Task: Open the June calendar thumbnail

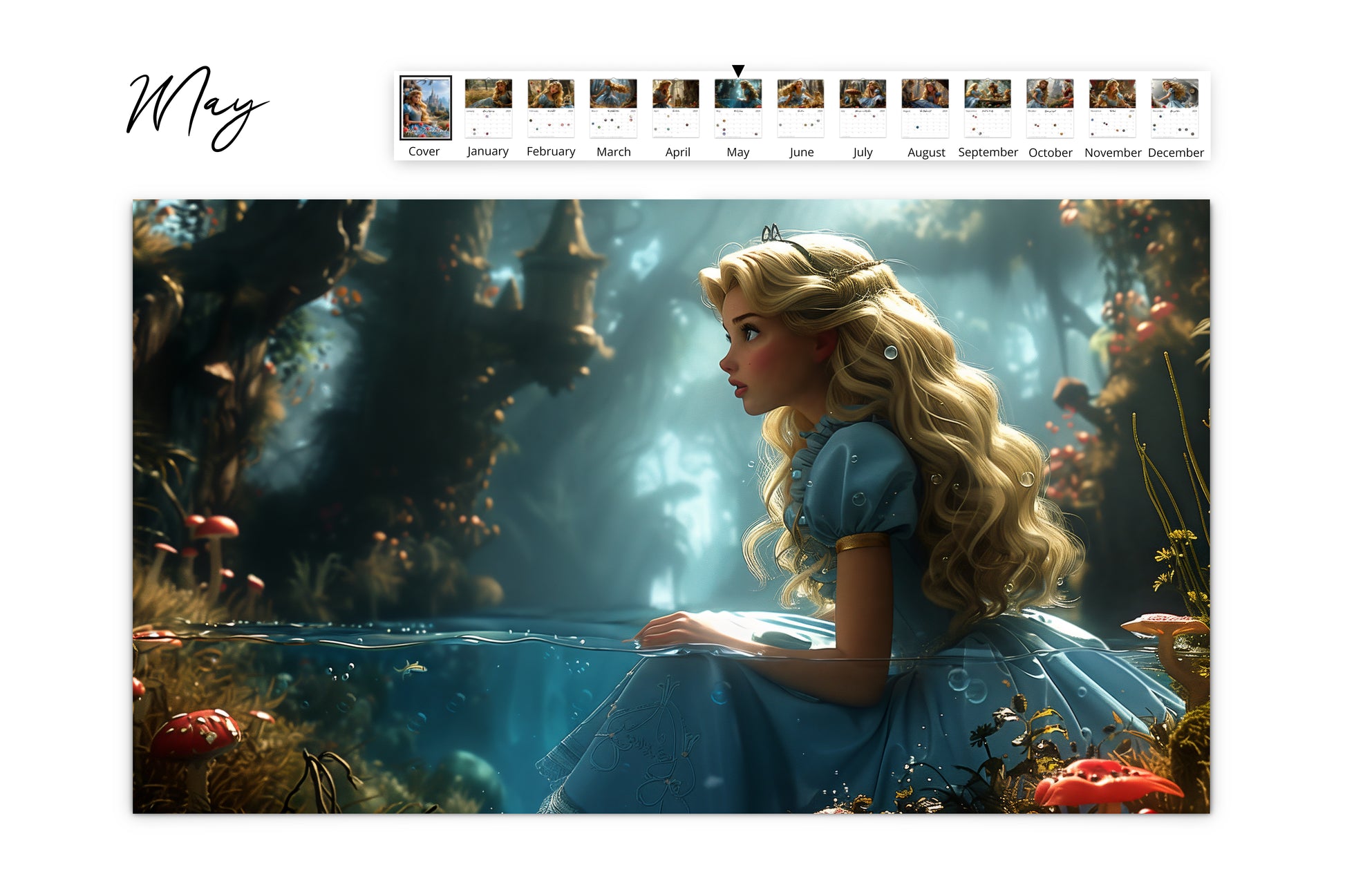Action: (800, 108)
